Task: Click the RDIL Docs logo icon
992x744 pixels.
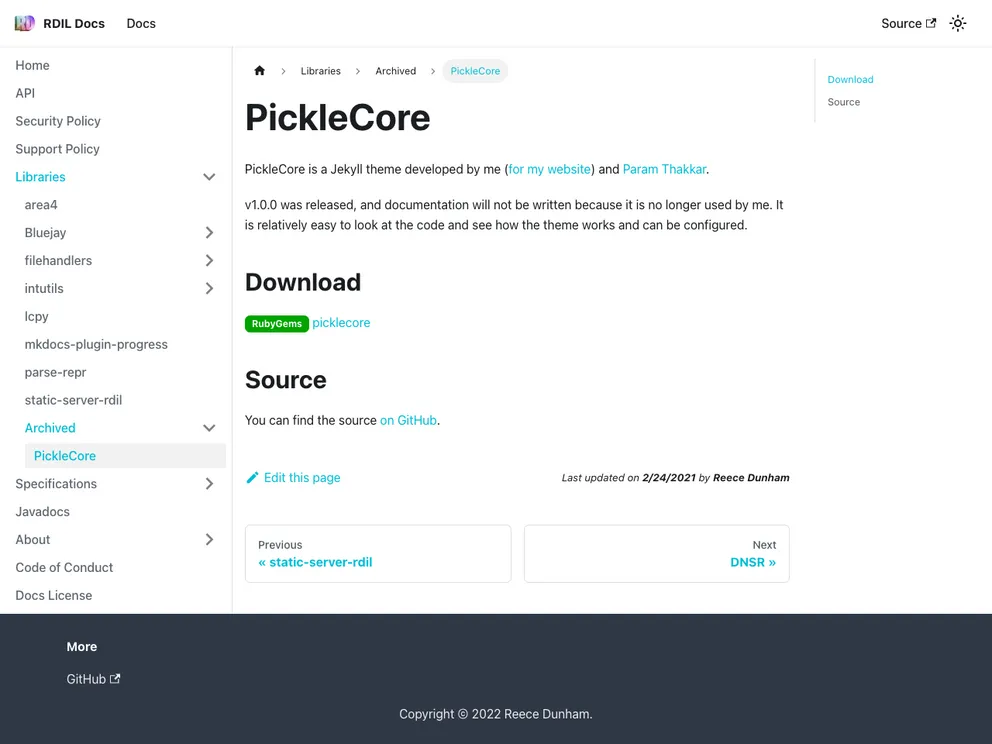Action: (24, 23)
